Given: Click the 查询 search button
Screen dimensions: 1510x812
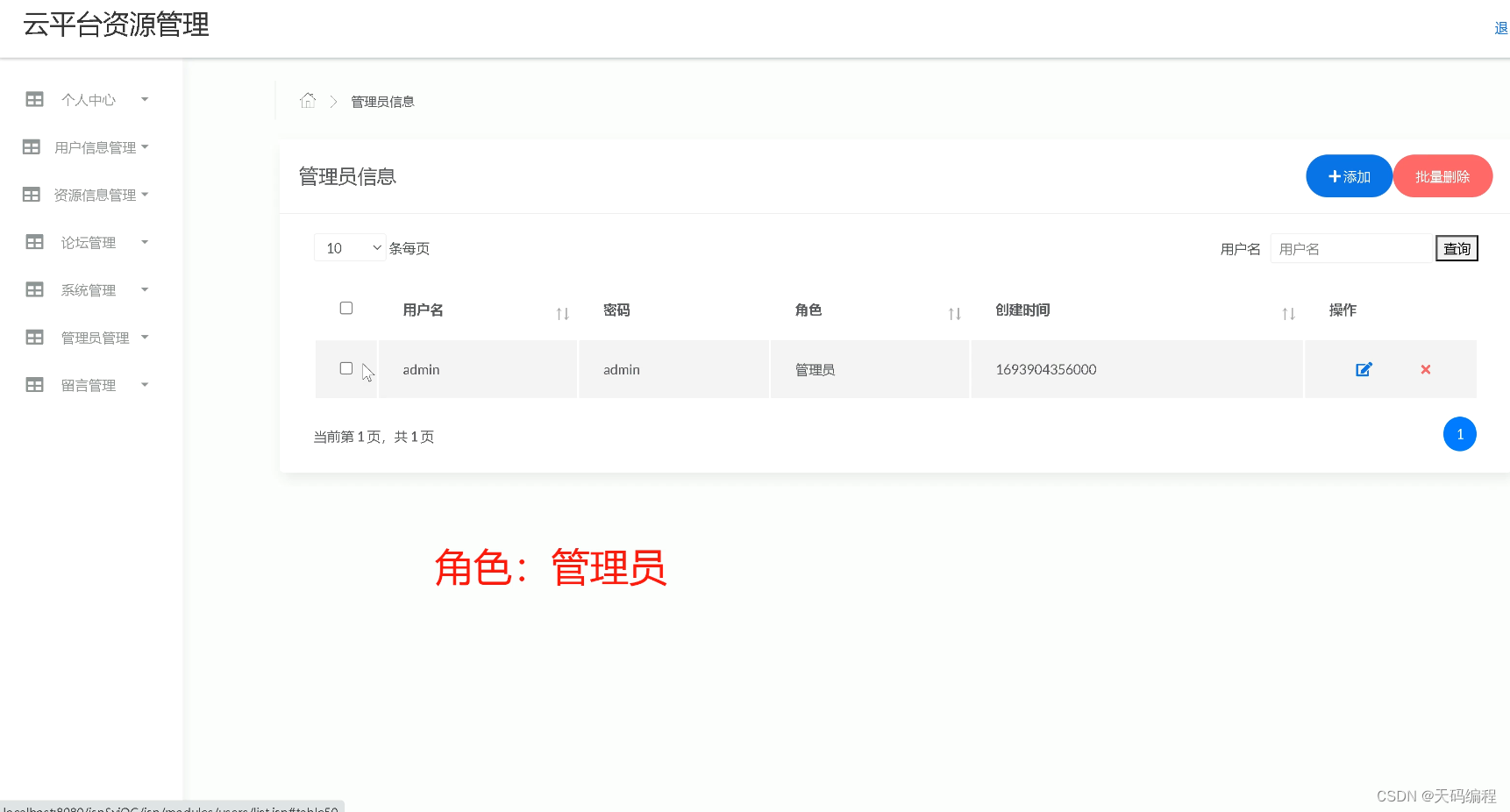Looking at the screenshot, I should point(1457,249).
